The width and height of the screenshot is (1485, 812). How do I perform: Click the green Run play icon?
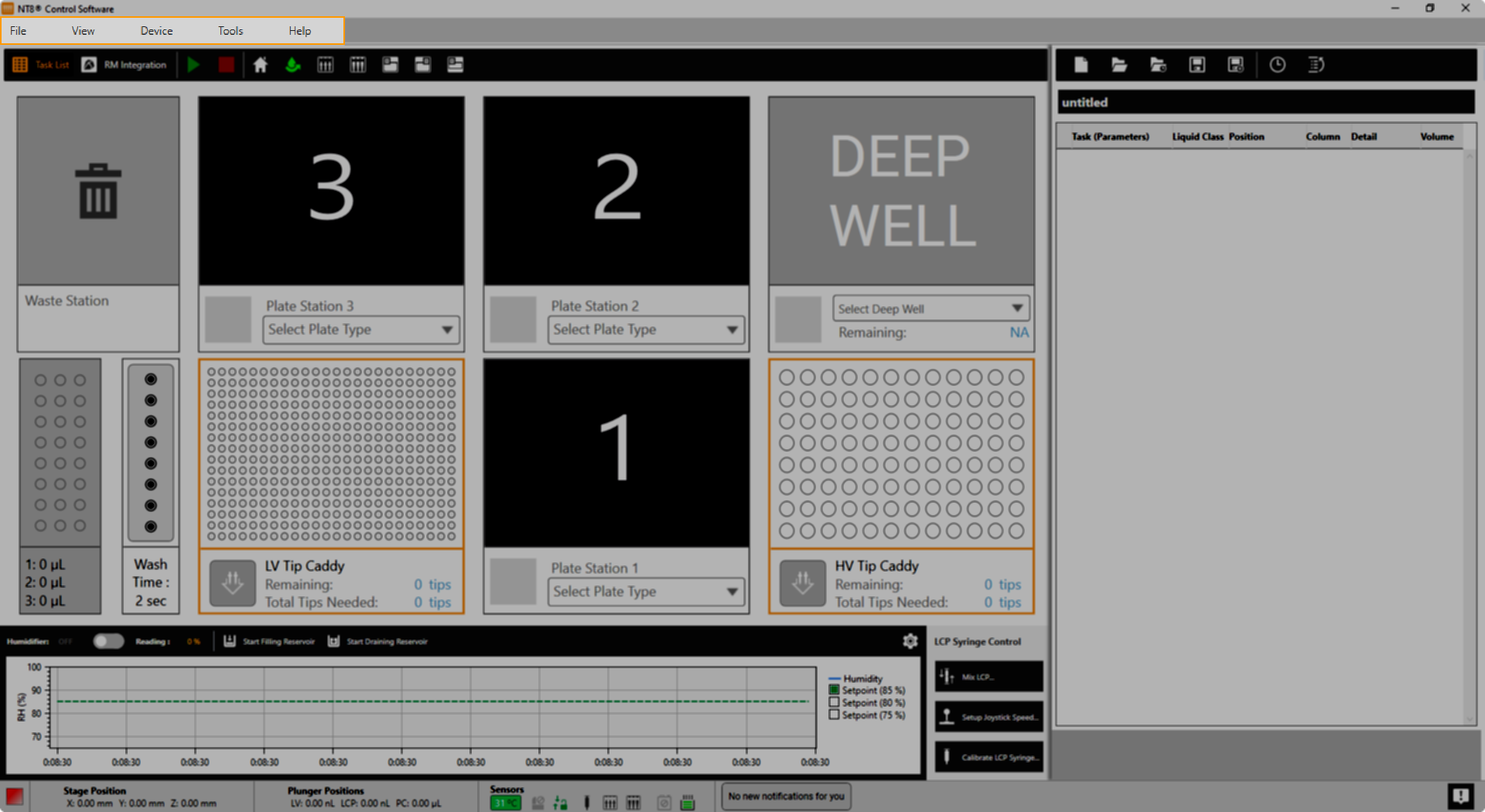point(193,65)
